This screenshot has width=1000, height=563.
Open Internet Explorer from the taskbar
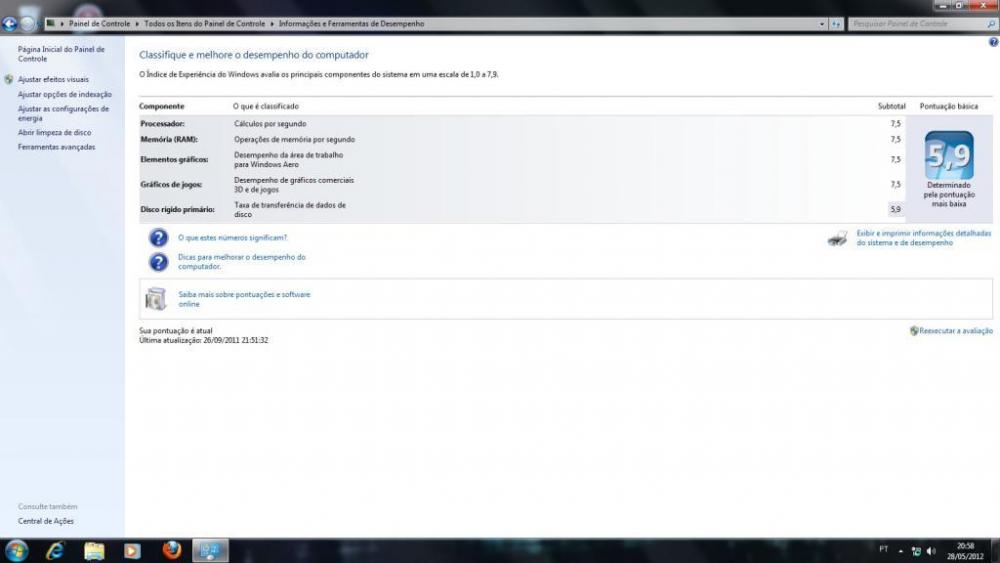tap(55, 550)
